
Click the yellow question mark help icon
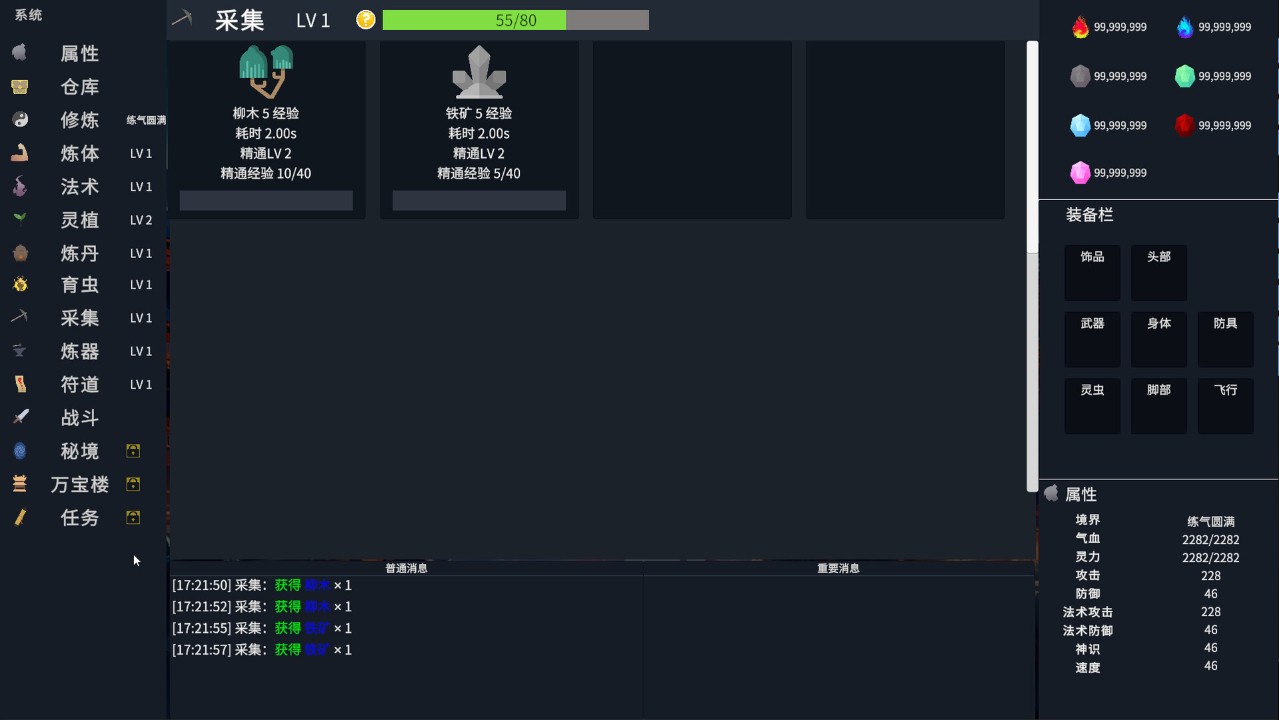pos(366,20)
